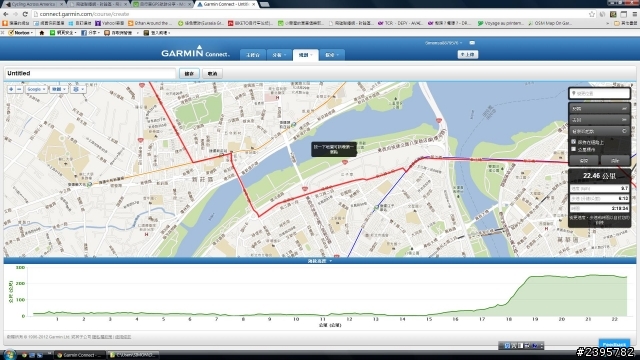640x360 pixels.
Task: Open the messages icon in the Garmin header
Action: [472, 43]
